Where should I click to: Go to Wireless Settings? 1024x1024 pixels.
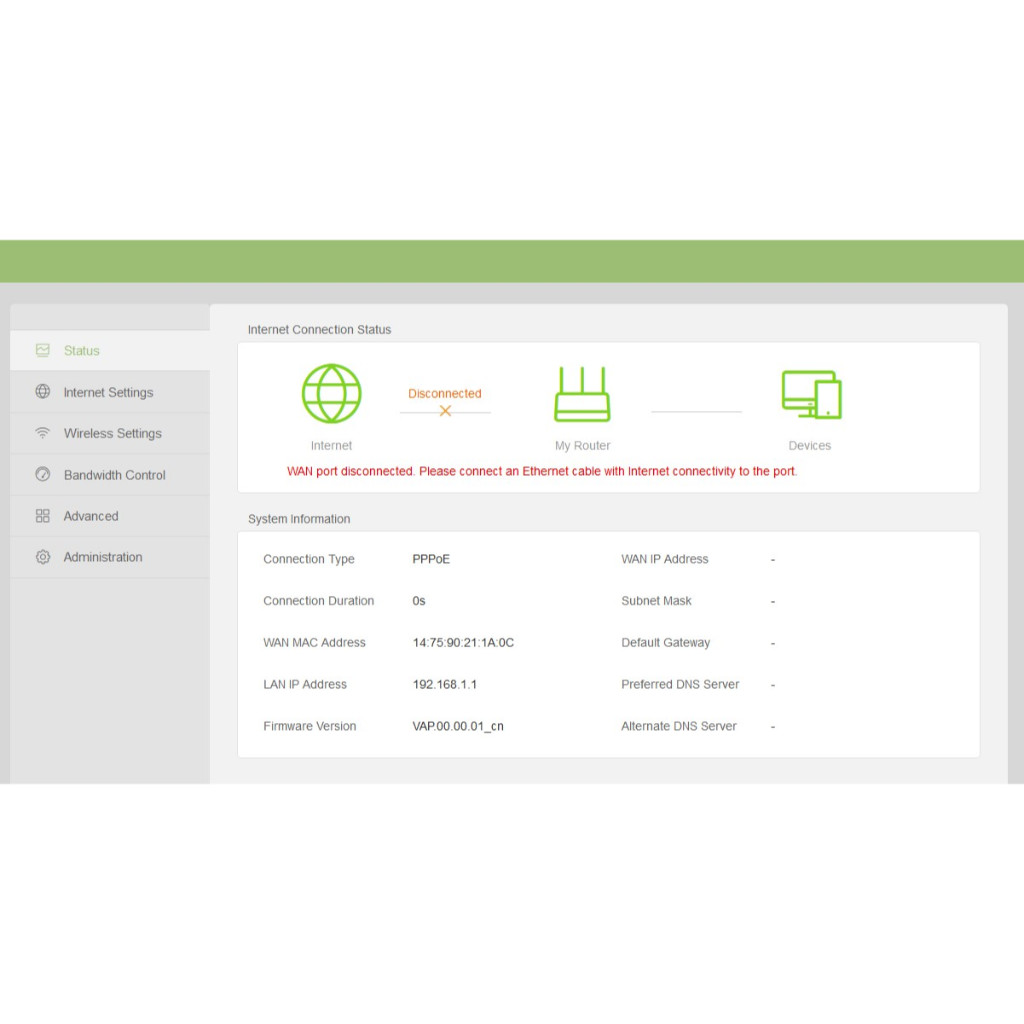click(x=112, y=433)
